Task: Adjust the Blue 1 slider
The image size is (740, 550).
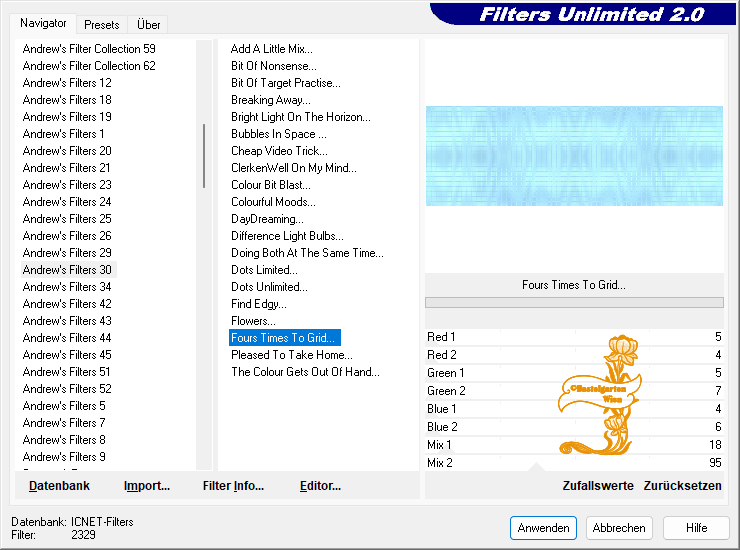Action: click(x=574, y=409)
